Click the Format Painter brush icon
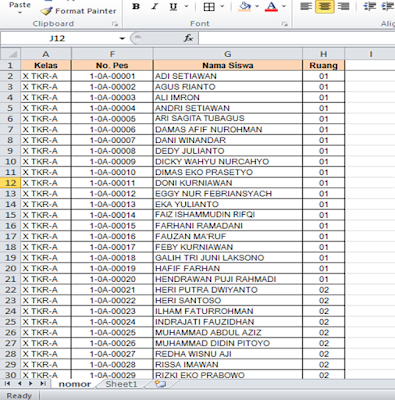This screenshot has height=400, width=395. click(46, 11)
